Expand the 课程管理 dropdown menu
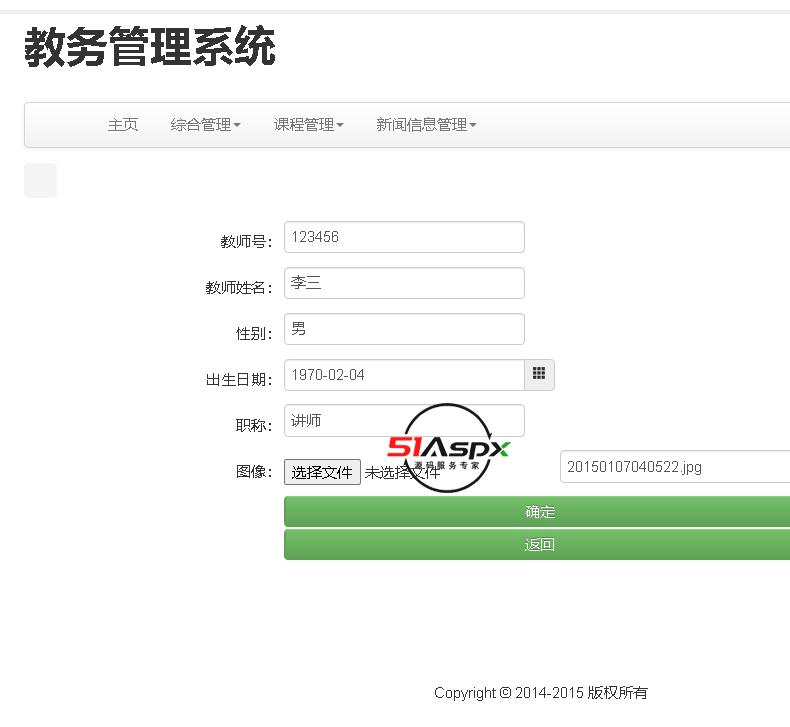Image resolution: width=790 pixels, height=727 pixels. coord(308,124)
